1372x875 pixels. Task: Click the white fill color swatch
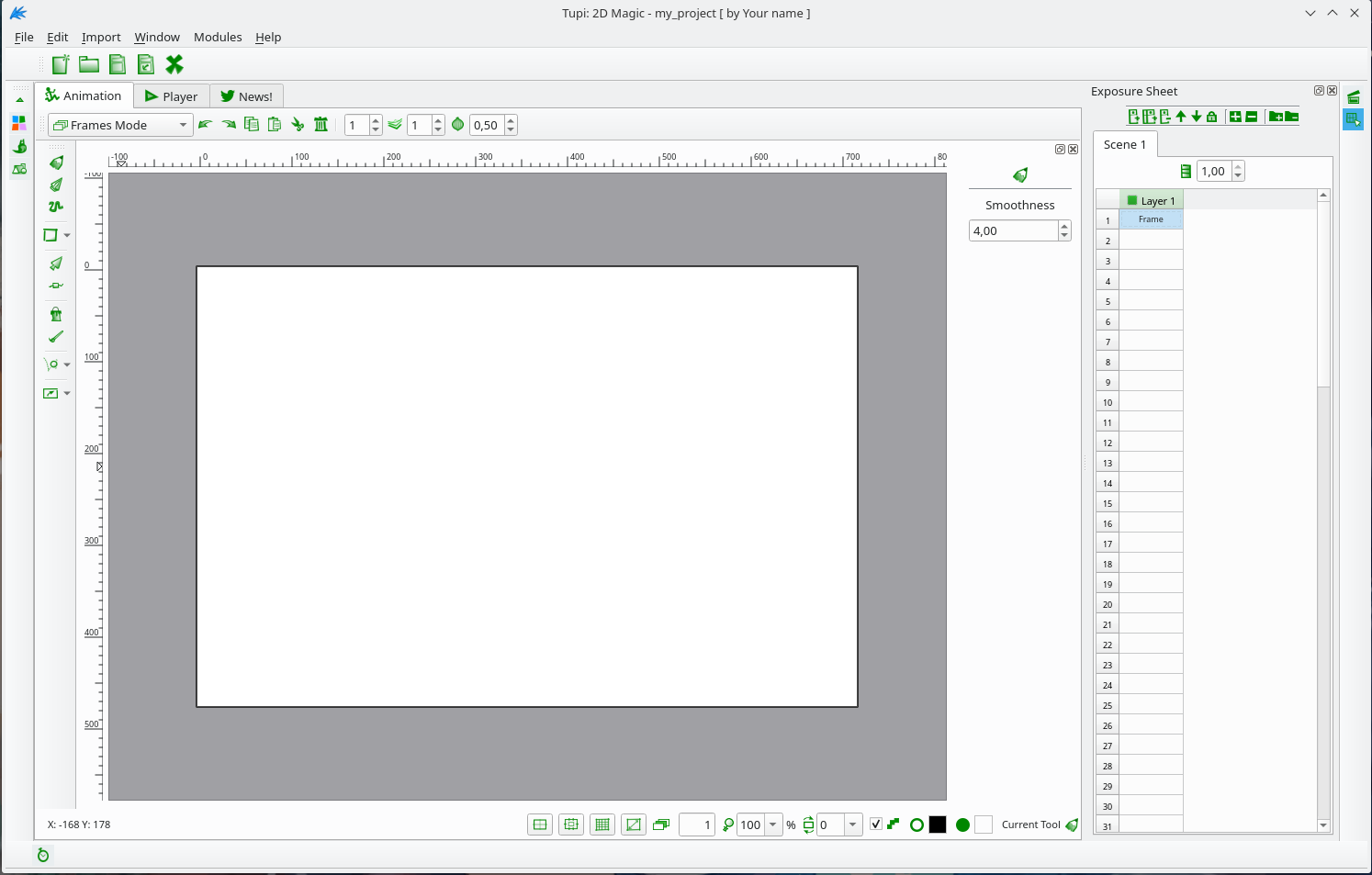click(x=984, y=825)
